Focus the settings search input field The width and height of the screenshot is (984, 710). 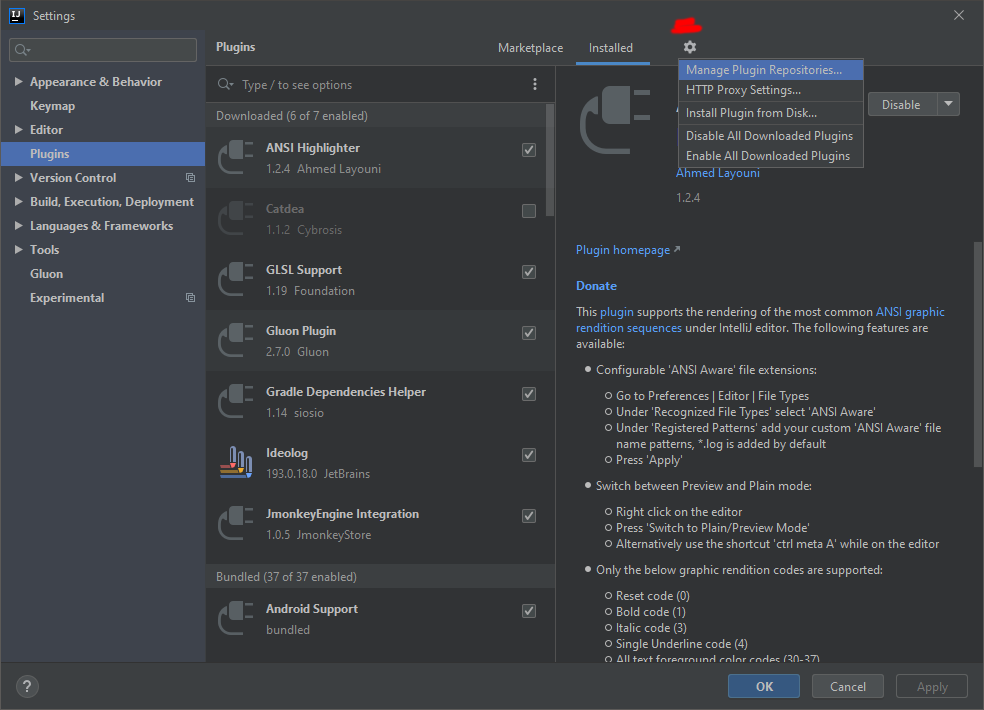click(103, 50)
